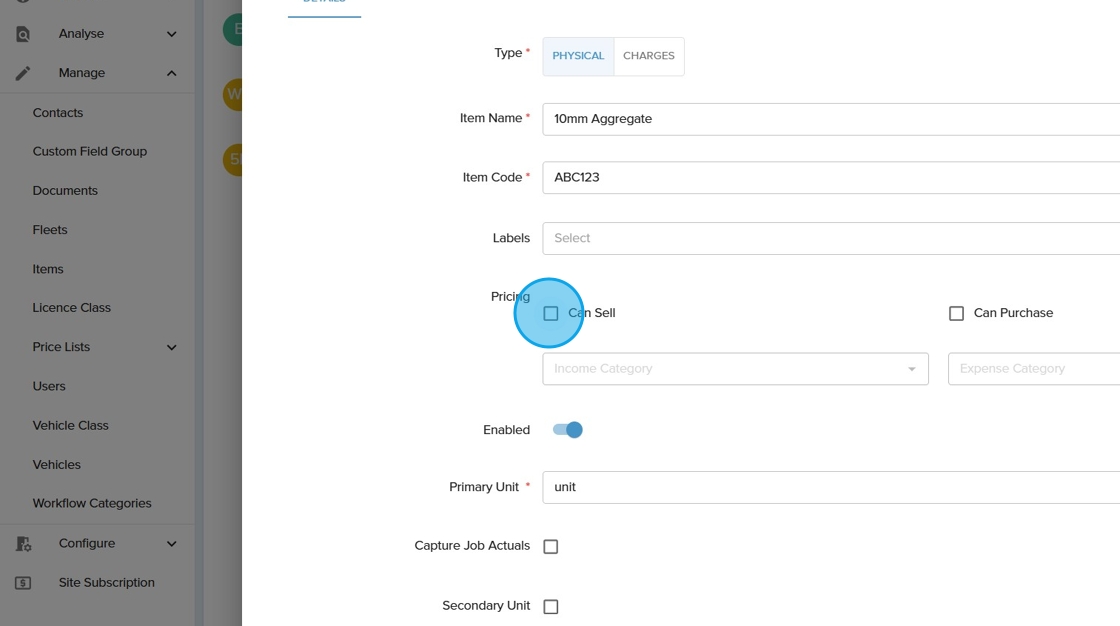Switch off the Enabled toggle
The width and height of the screenshot is (1120, 626).
[568, 430]
